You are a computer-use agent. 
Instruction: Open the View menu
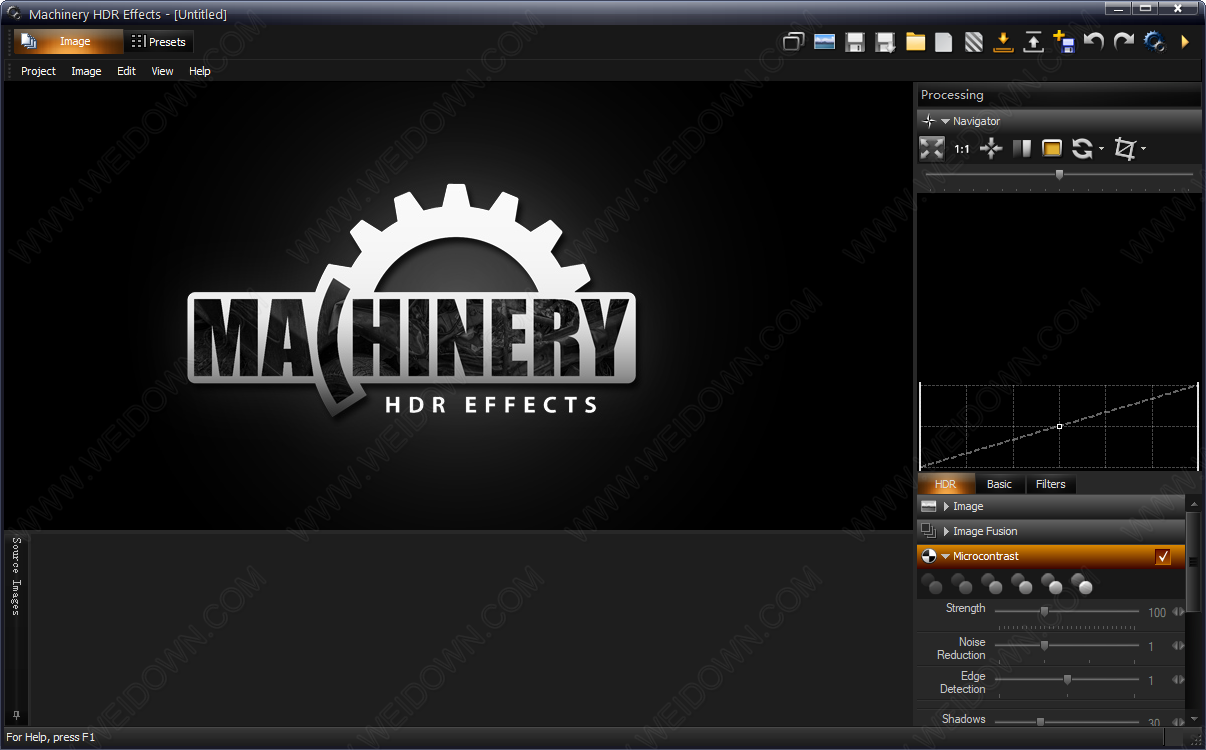coord(162,71)
